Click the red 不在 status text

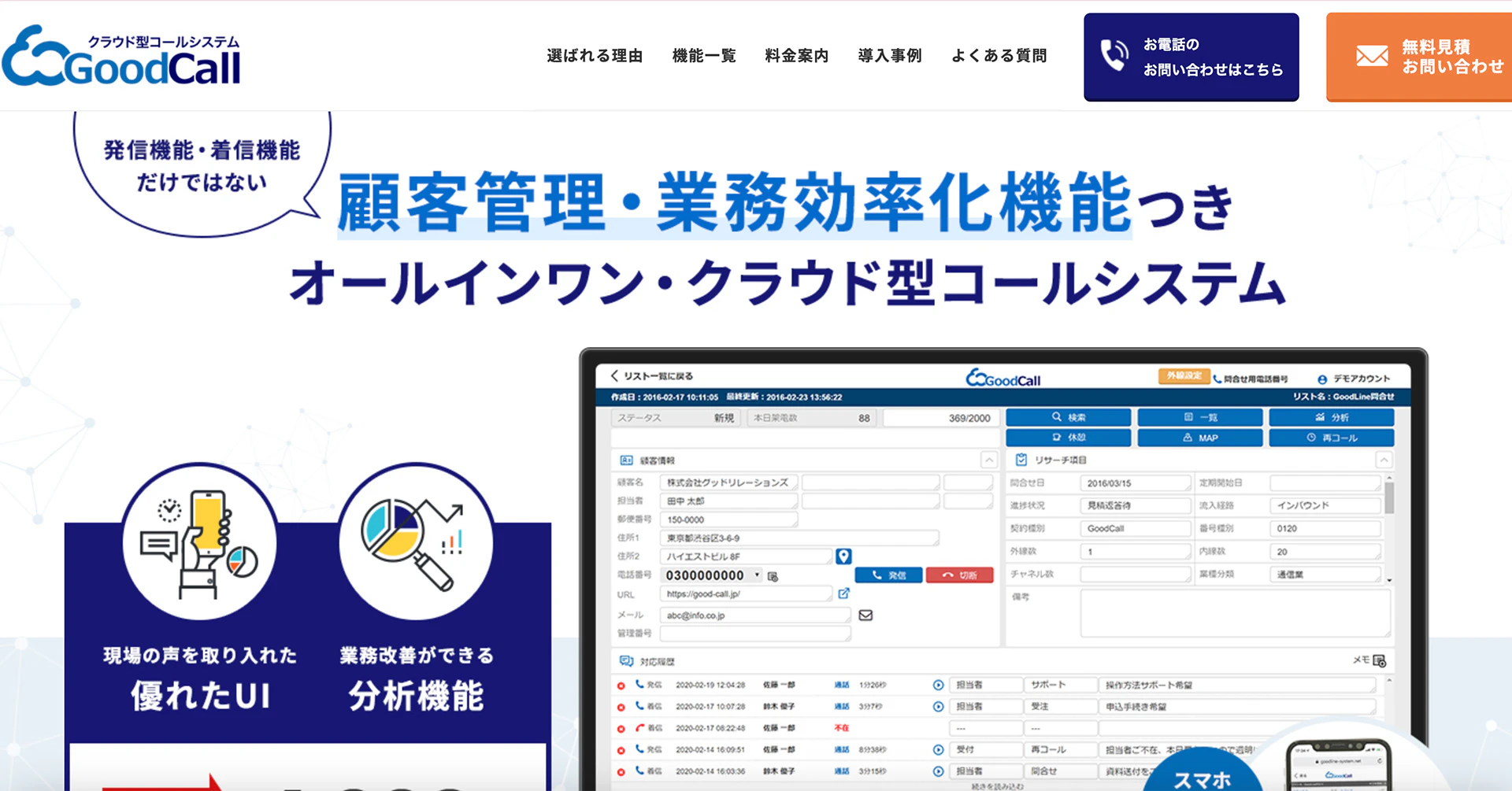pyautogui.click(x=841, y=728)
